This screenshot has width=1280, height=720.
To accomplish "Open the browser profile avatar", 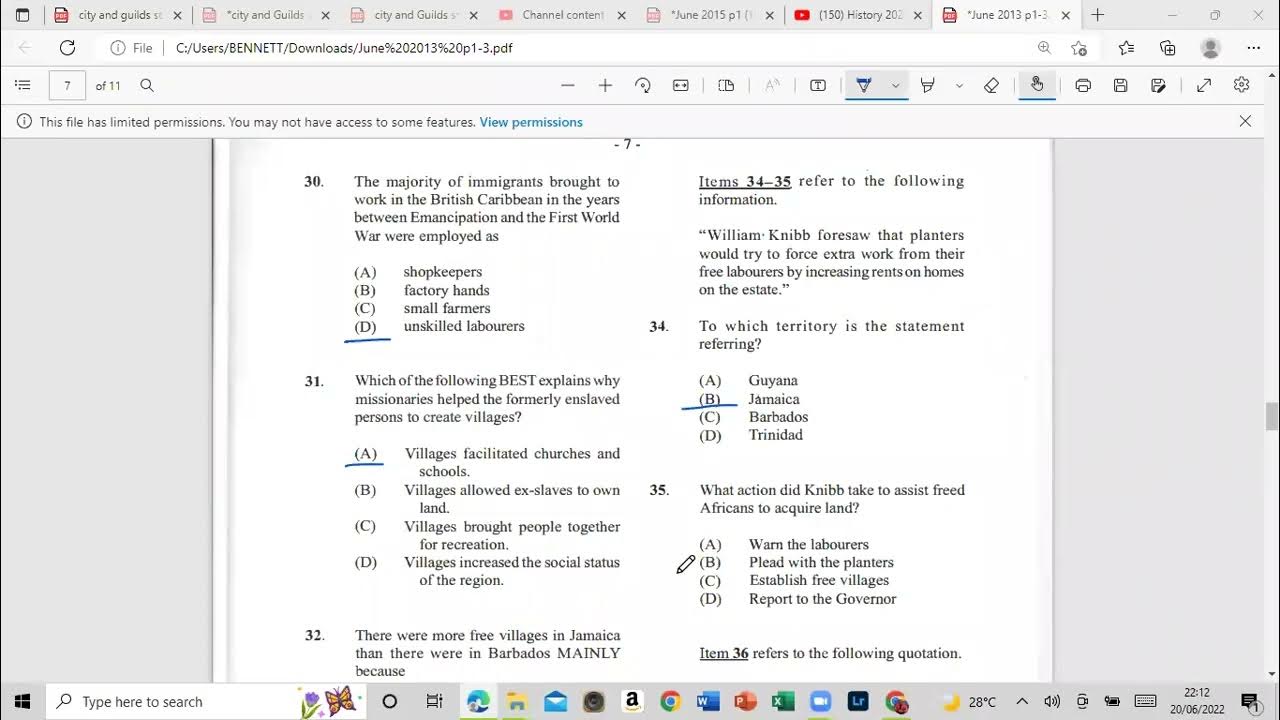I will [x=1210, y=48].
